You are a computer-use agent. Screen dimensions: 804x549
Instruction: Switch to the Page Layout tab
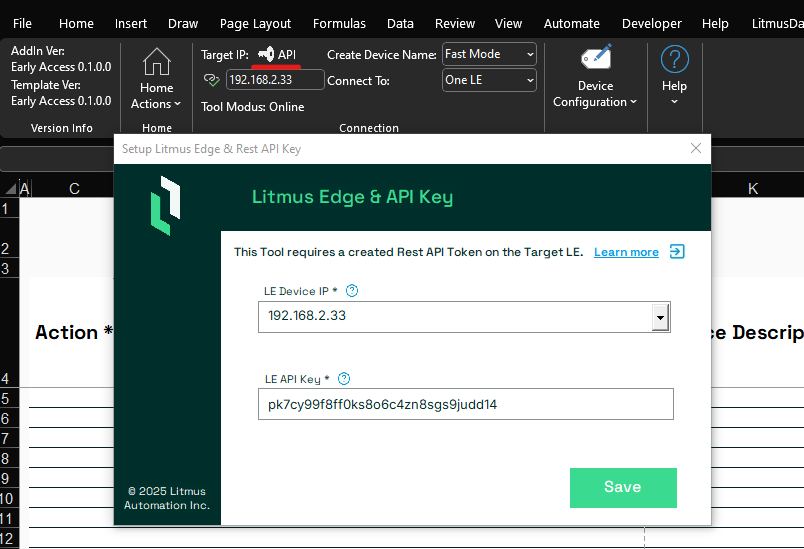tap(255, 24)
